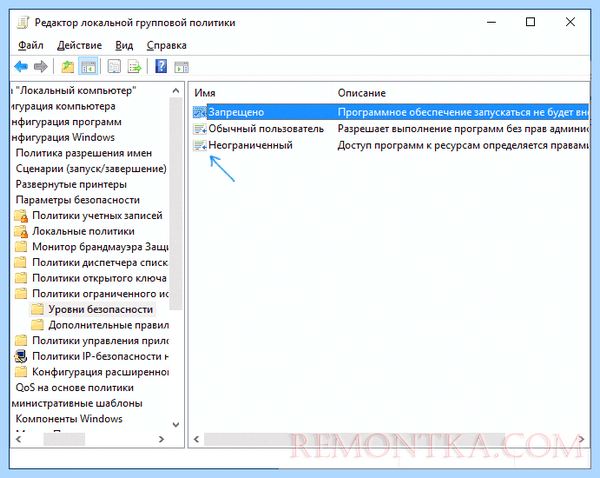Click the Group Policy Editor title bar icon
The width and height of the screenshot is (600, 478).
pos(23,23)
